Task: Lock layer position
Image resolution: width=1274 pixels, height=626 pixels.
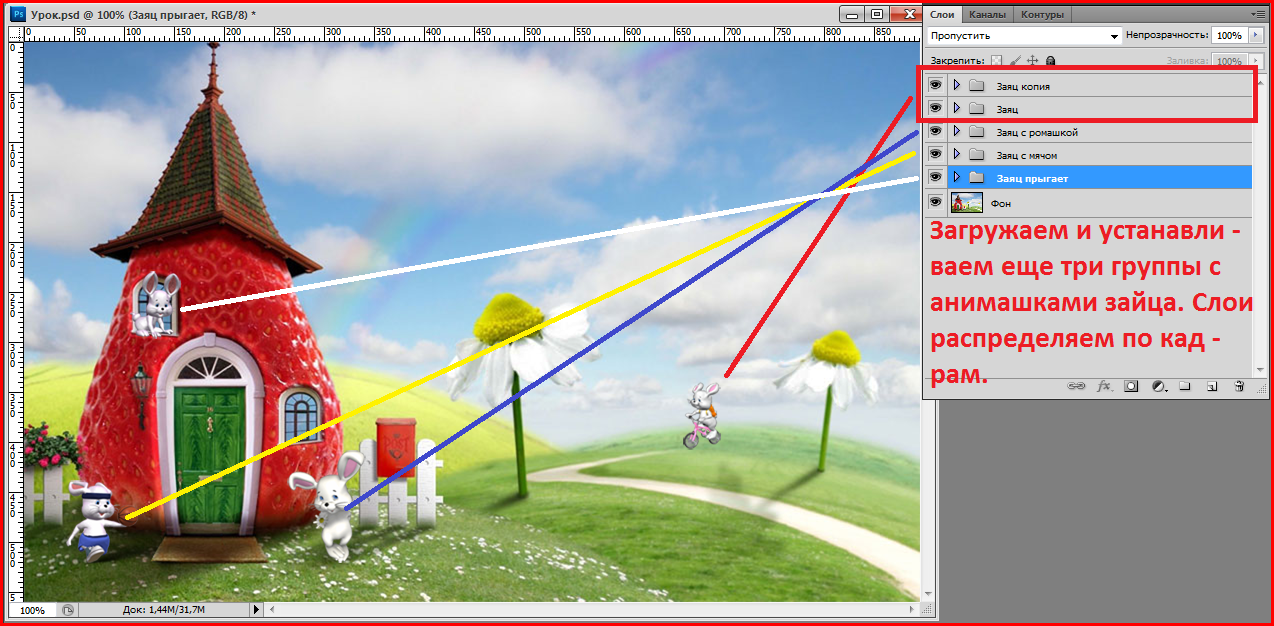Action: point(1033,61)
